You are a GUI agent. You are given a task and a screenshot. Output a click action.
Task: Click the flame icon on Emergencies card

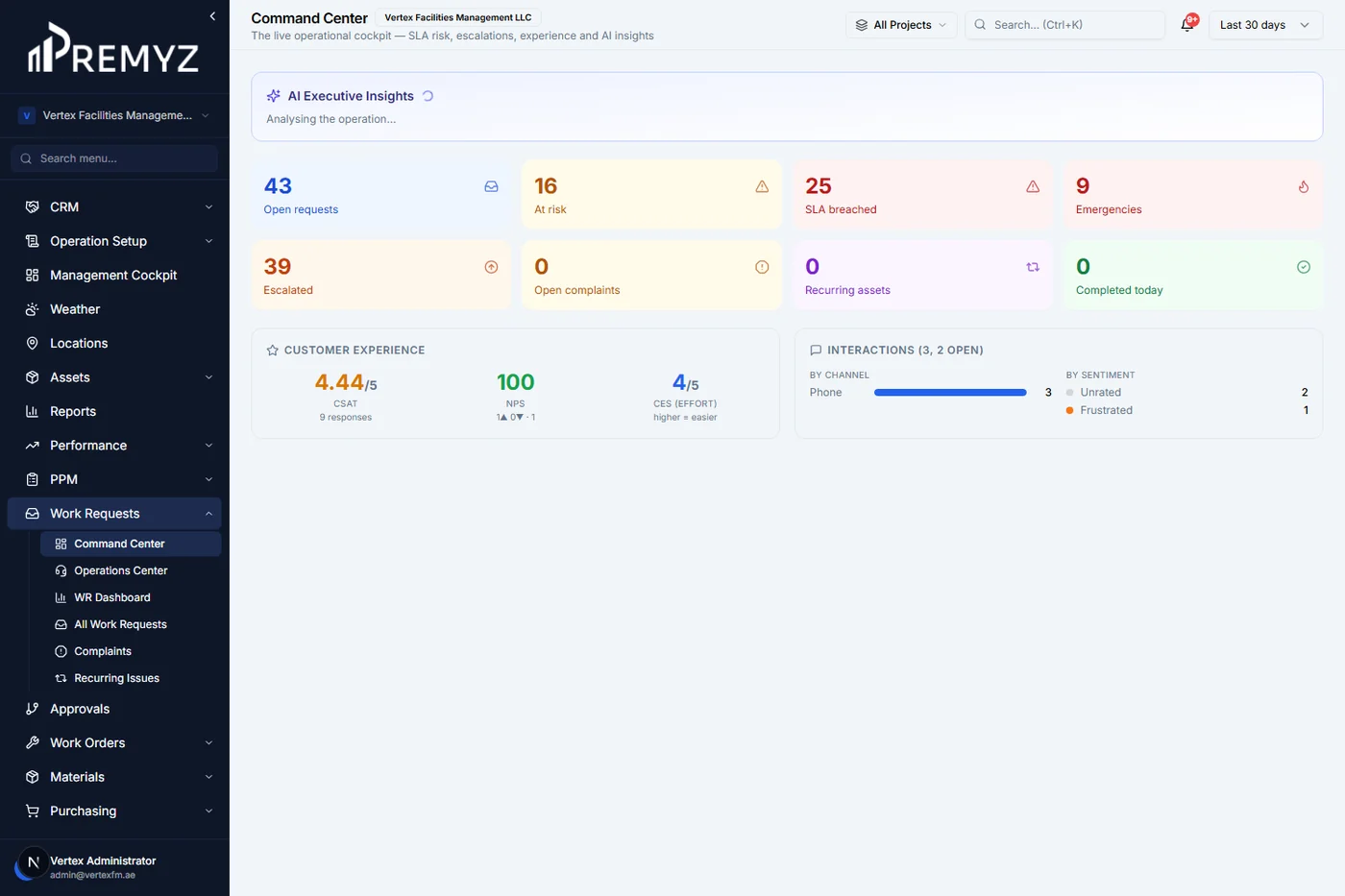pos(1304,186)
